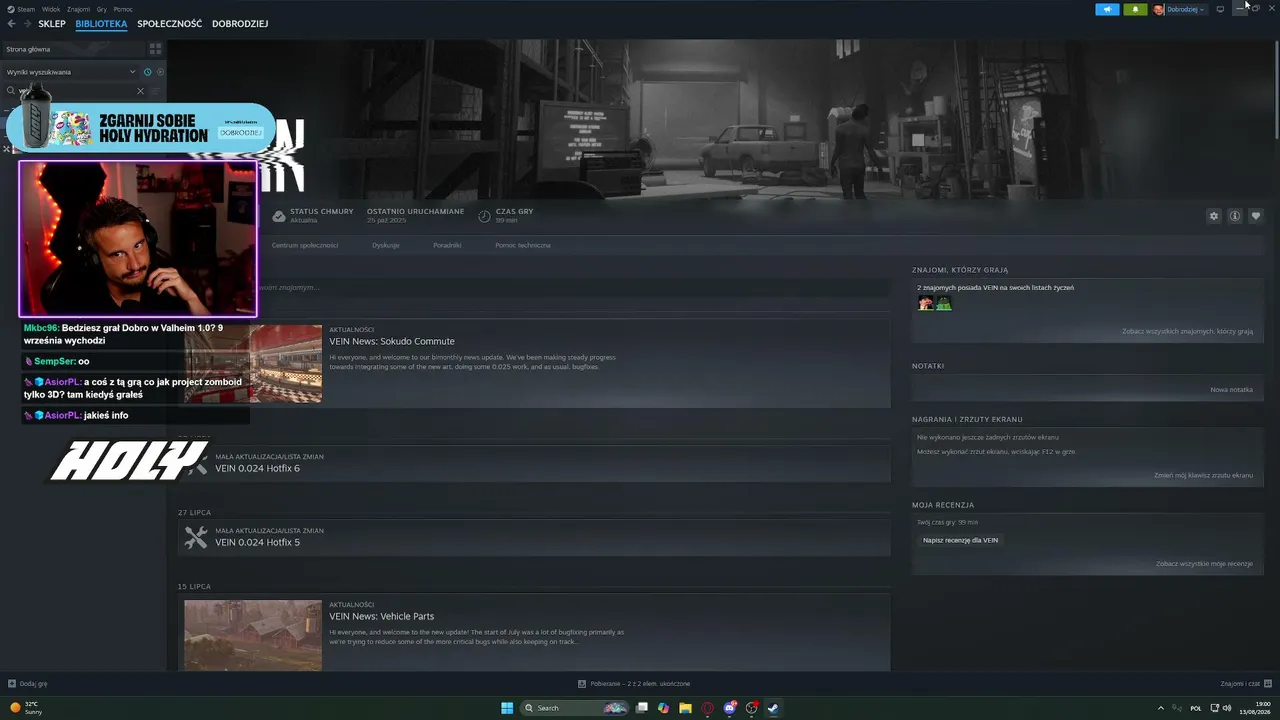Open the weather widget showing 32°C
Screen dimensions: 1280x720
tap(25, 708)
